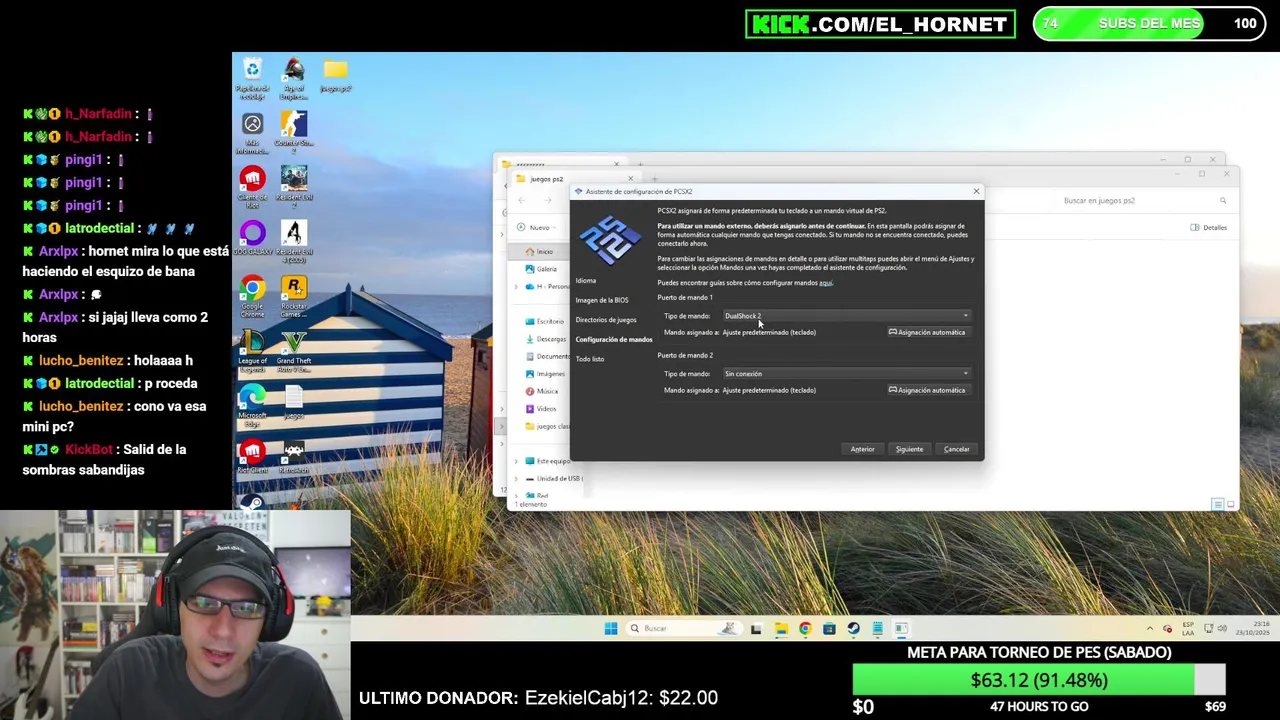
Task: Open Galería in Explorer sidebar
Action: [540, 269]
